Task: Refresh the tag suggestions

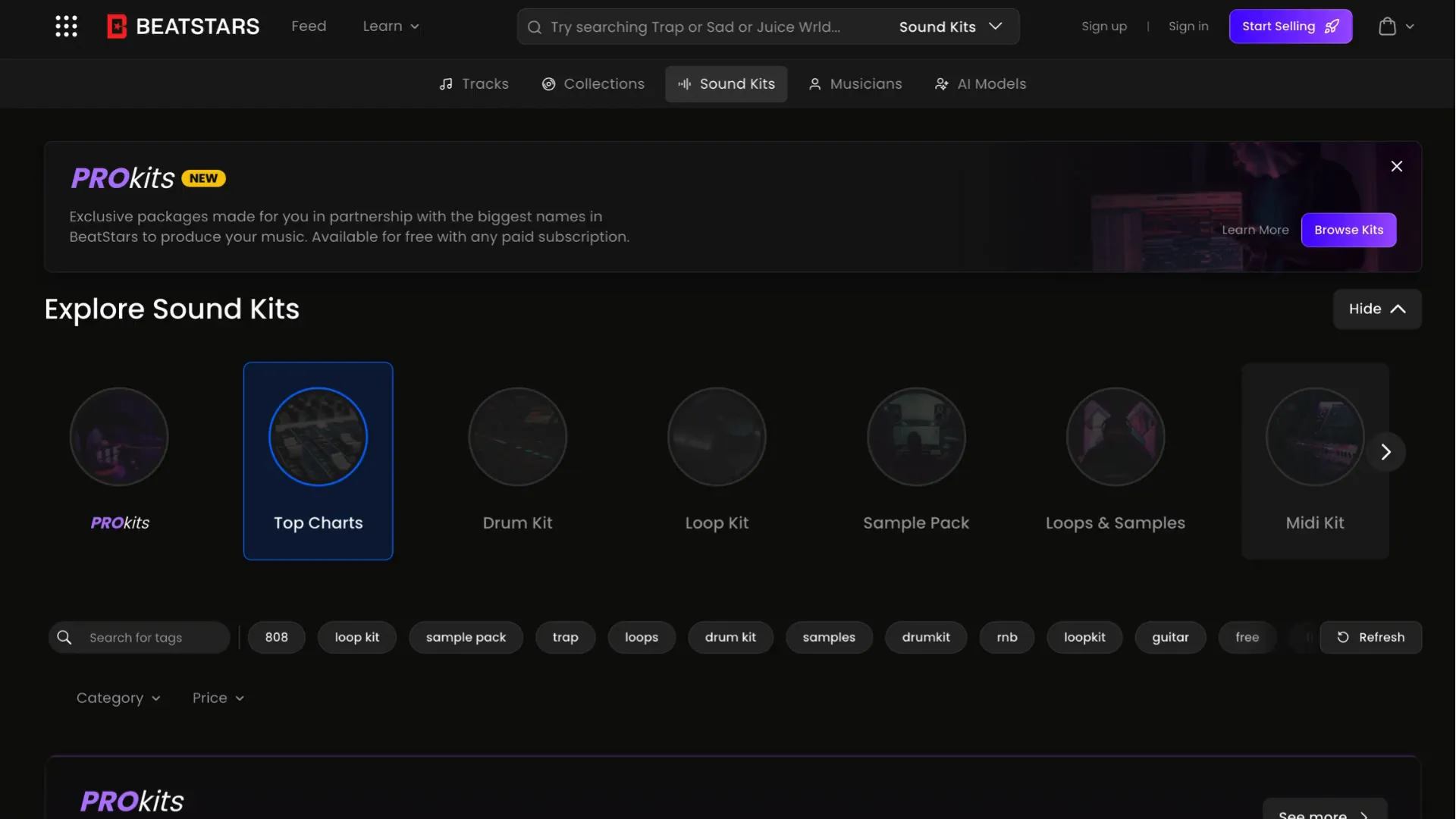Action: pos(1371,638)
